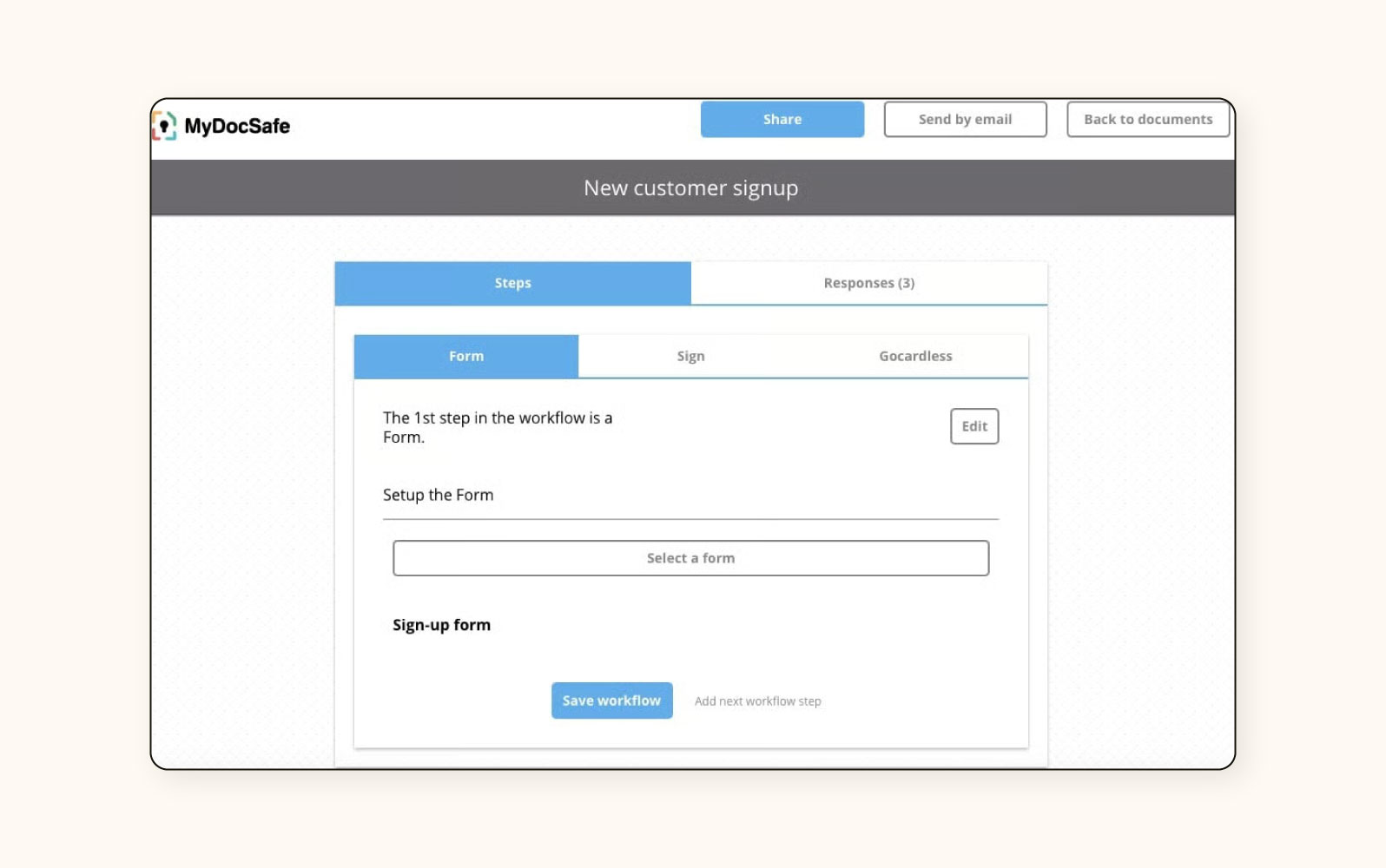Click the Save workflow button
1386x868 pixels.
pos(612,700)
